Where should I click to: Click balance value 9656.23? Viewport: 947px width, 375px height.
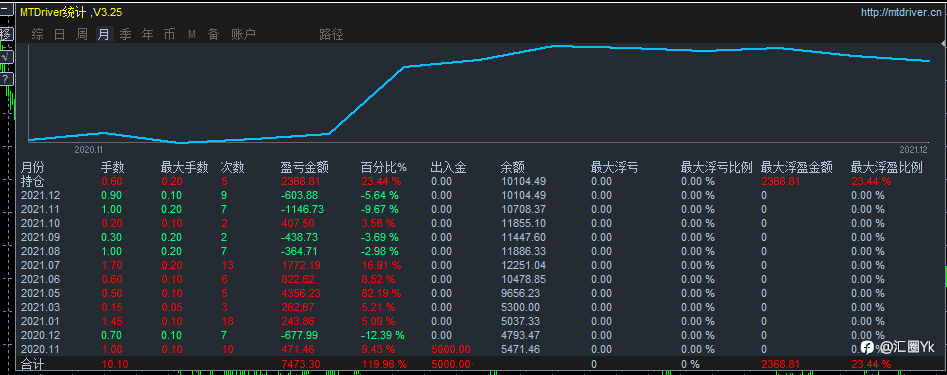pos(521,293)
